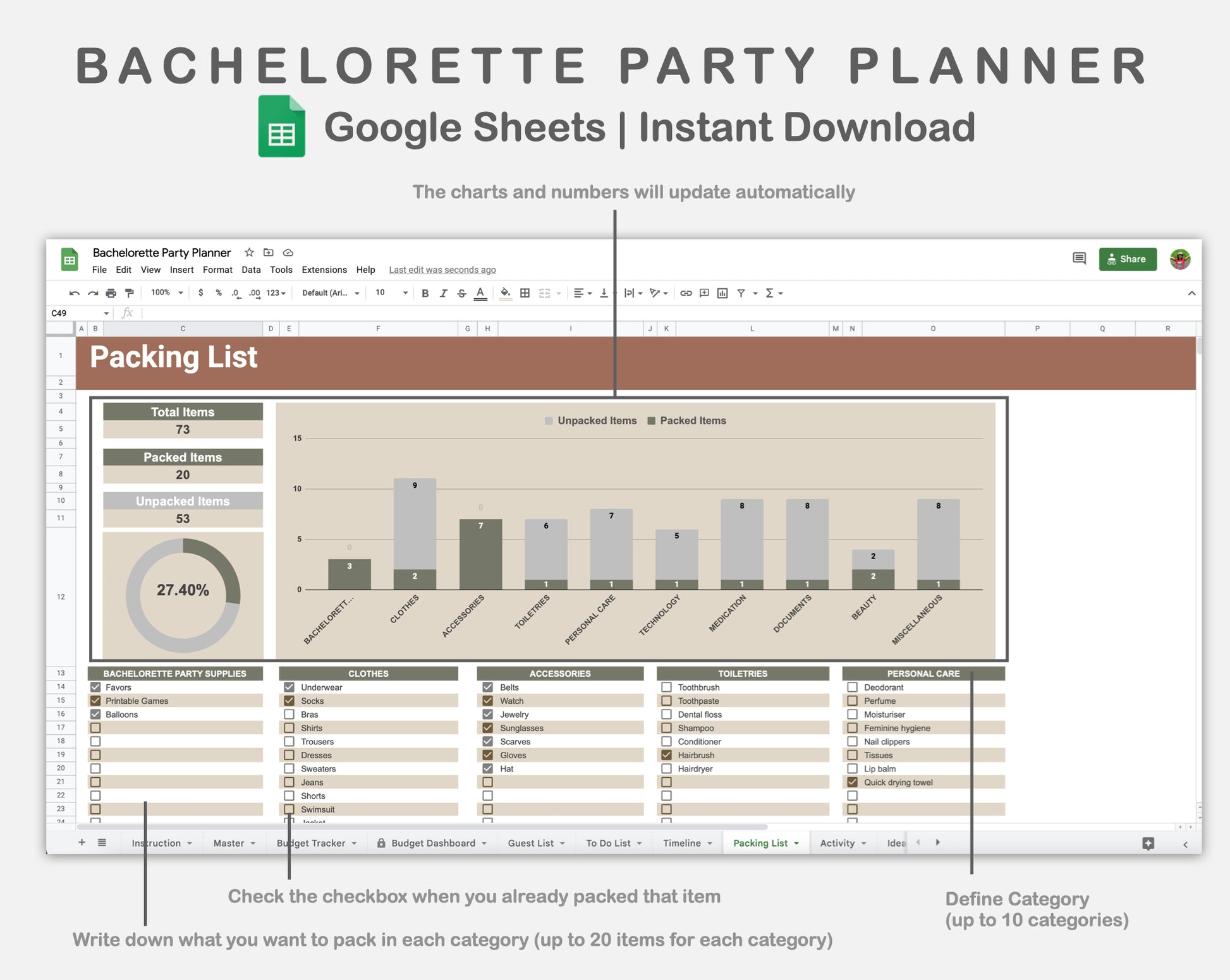
Task: Click the Name box showing C49
Action: (x=77, y=313)
